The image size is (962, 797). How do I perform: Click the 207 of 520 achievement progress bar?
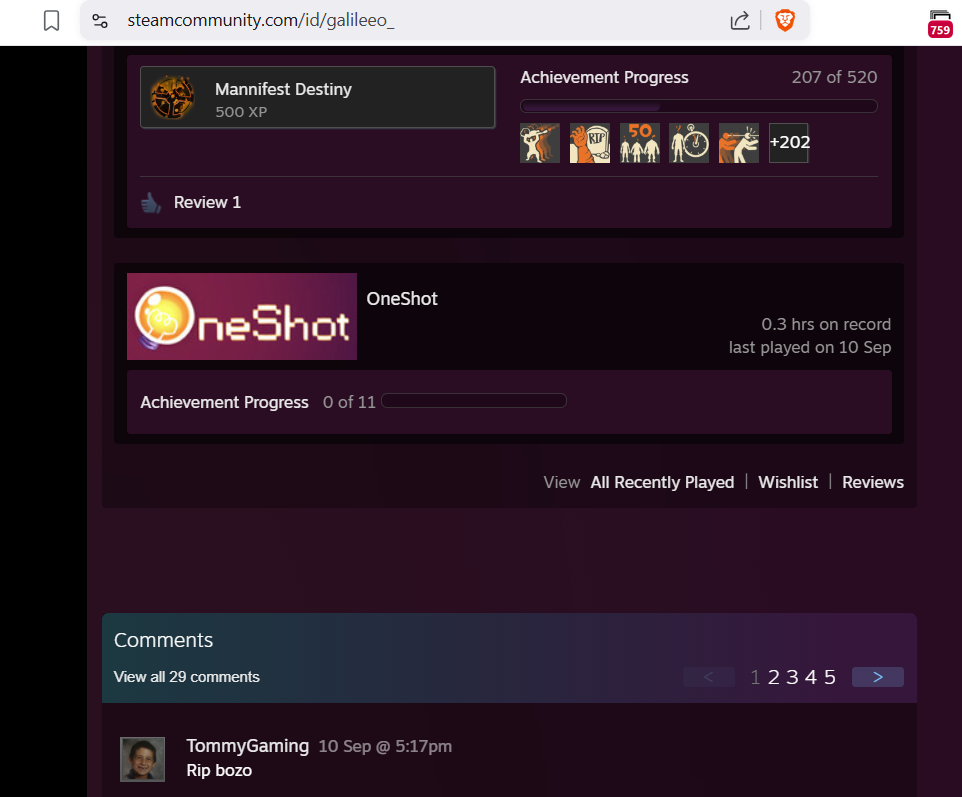coord(699,106)
